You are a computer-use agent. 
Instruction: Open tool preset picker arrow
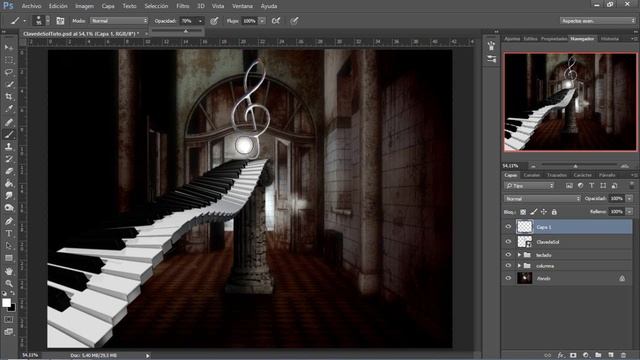point(24,21)
